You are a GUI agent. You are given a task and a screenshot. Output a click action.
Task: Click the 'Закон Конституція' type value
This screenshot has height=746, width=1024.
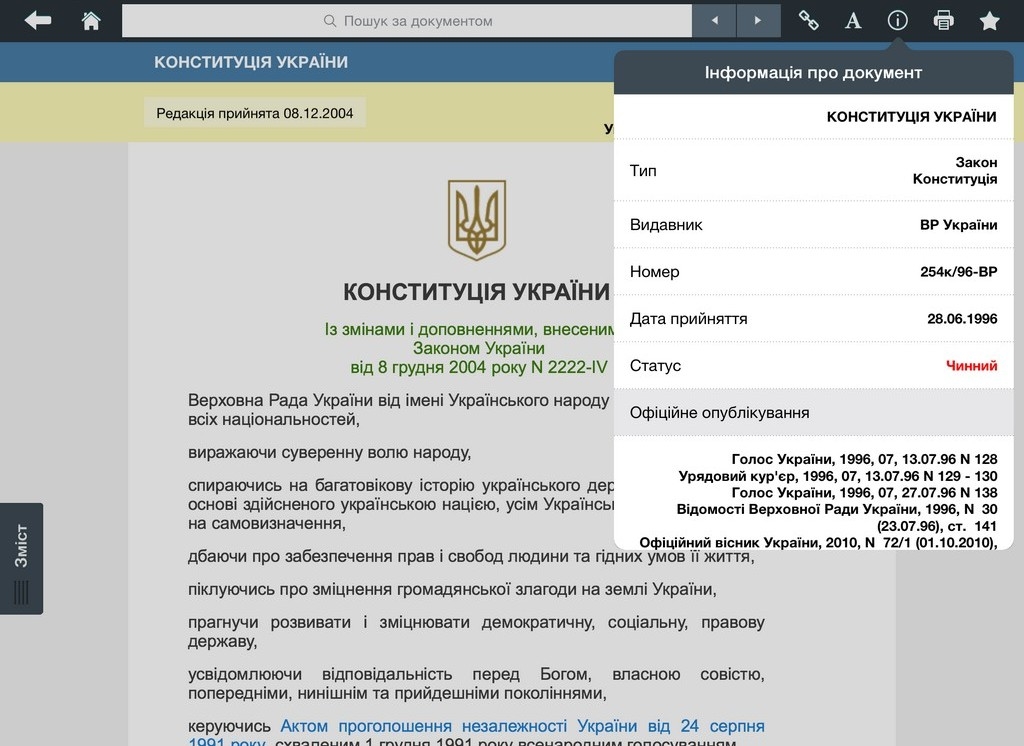coord(955,170)
